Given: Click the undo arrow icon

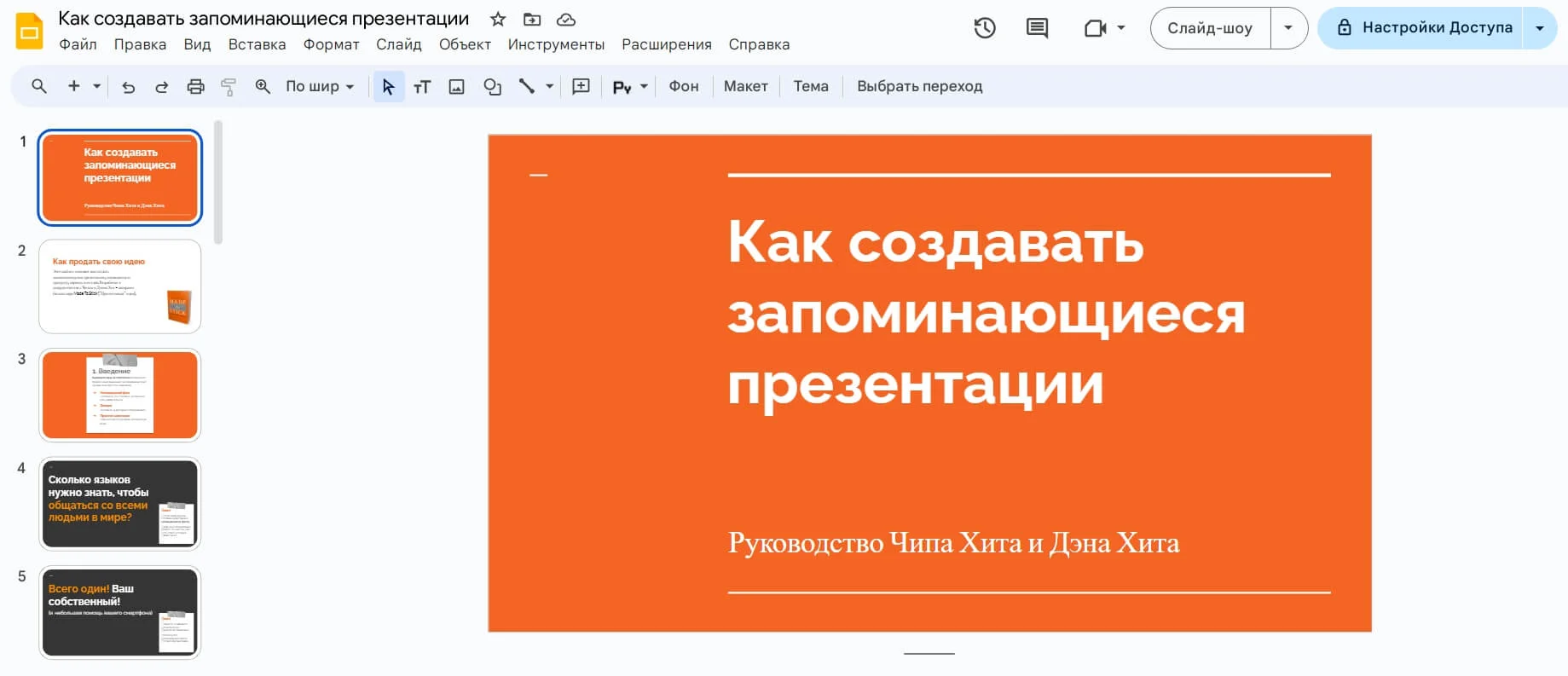Looking at the screenshot, I should [129, 86].
